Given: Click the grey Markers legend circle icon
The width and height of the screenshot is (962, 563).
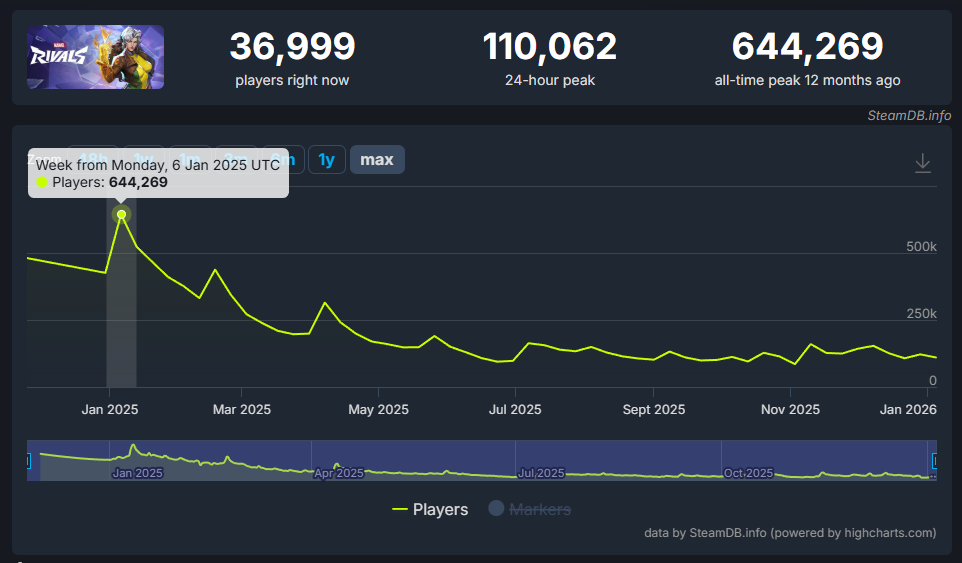Looking at the screenshot, I should [496, 509].
